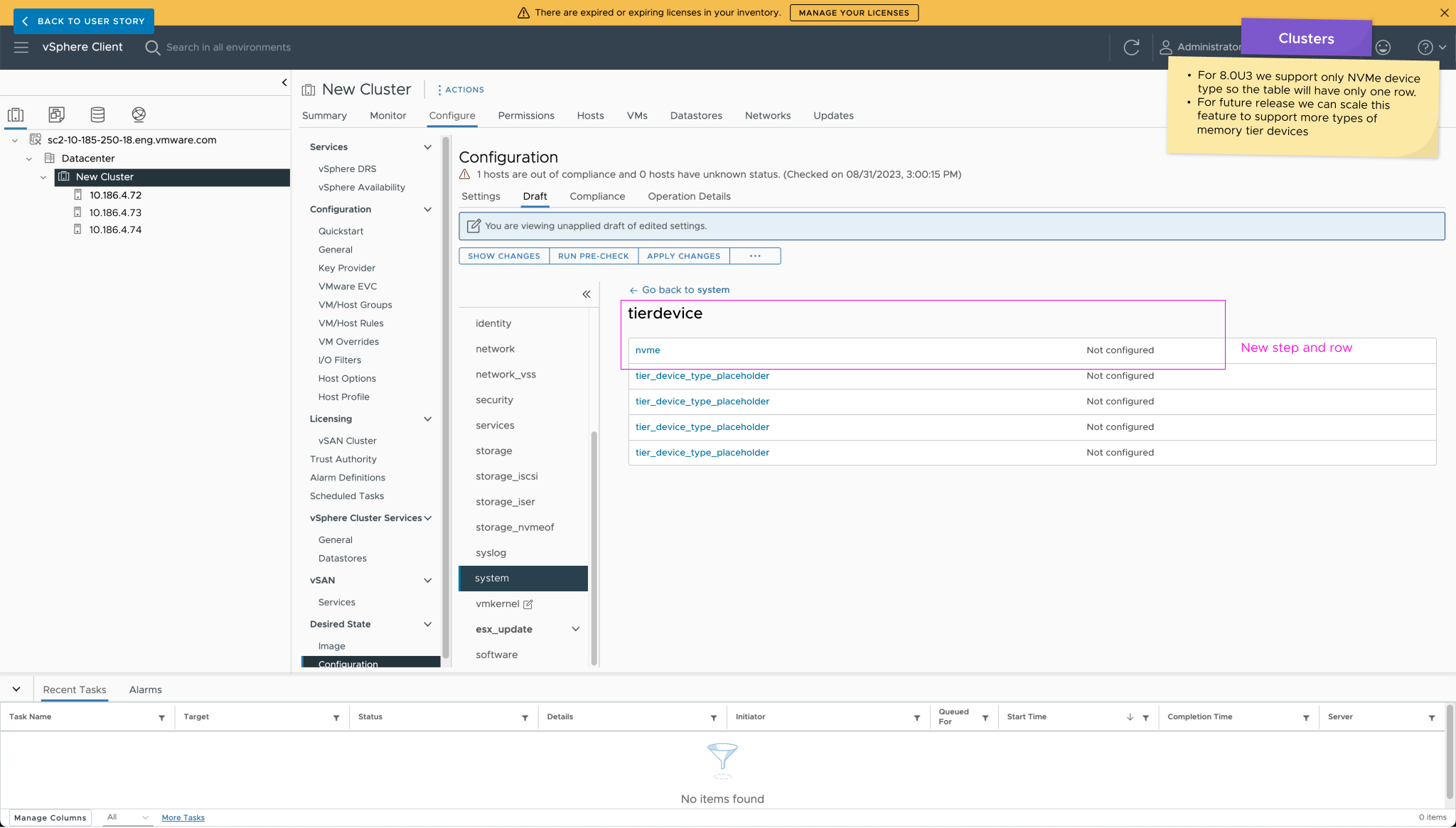Open the Hosts and Clusters inventory icon
This screenshot has height=828, width=1456.
(x=16, y=114)
